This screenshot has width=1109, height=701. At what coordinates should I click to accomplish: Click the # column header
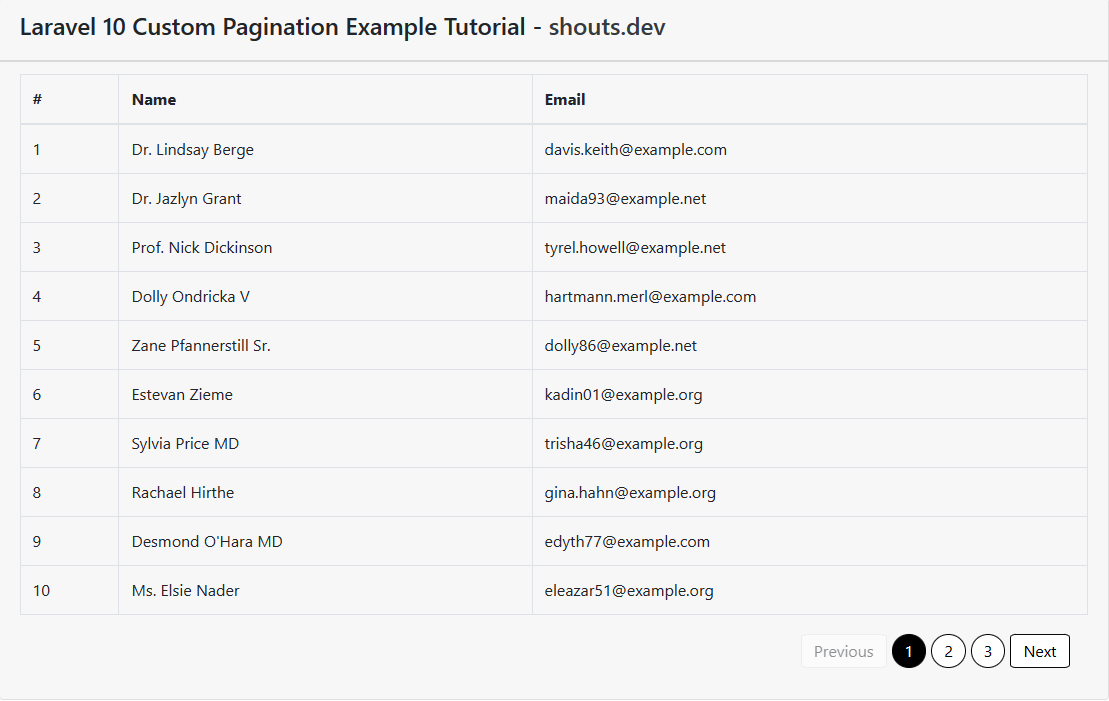click(x=37, y=100)
